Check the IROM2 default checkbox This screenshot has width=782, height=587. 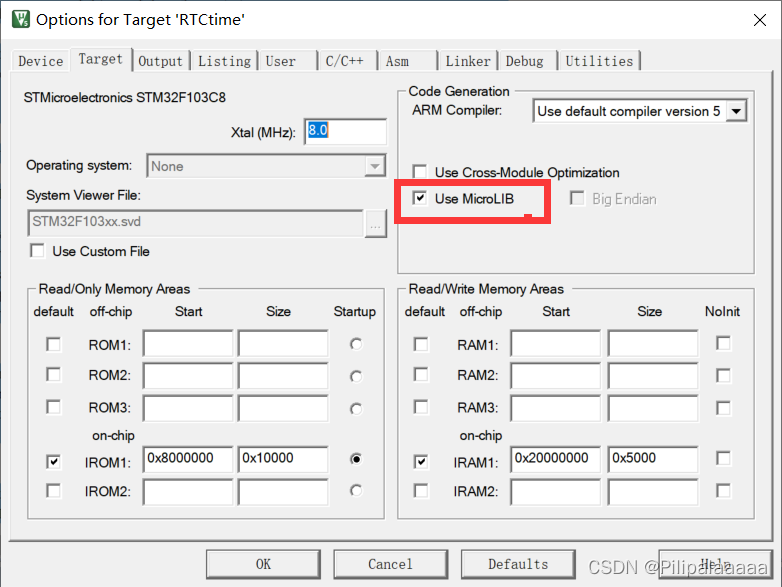pyautogui.click(x=53, y=491)
